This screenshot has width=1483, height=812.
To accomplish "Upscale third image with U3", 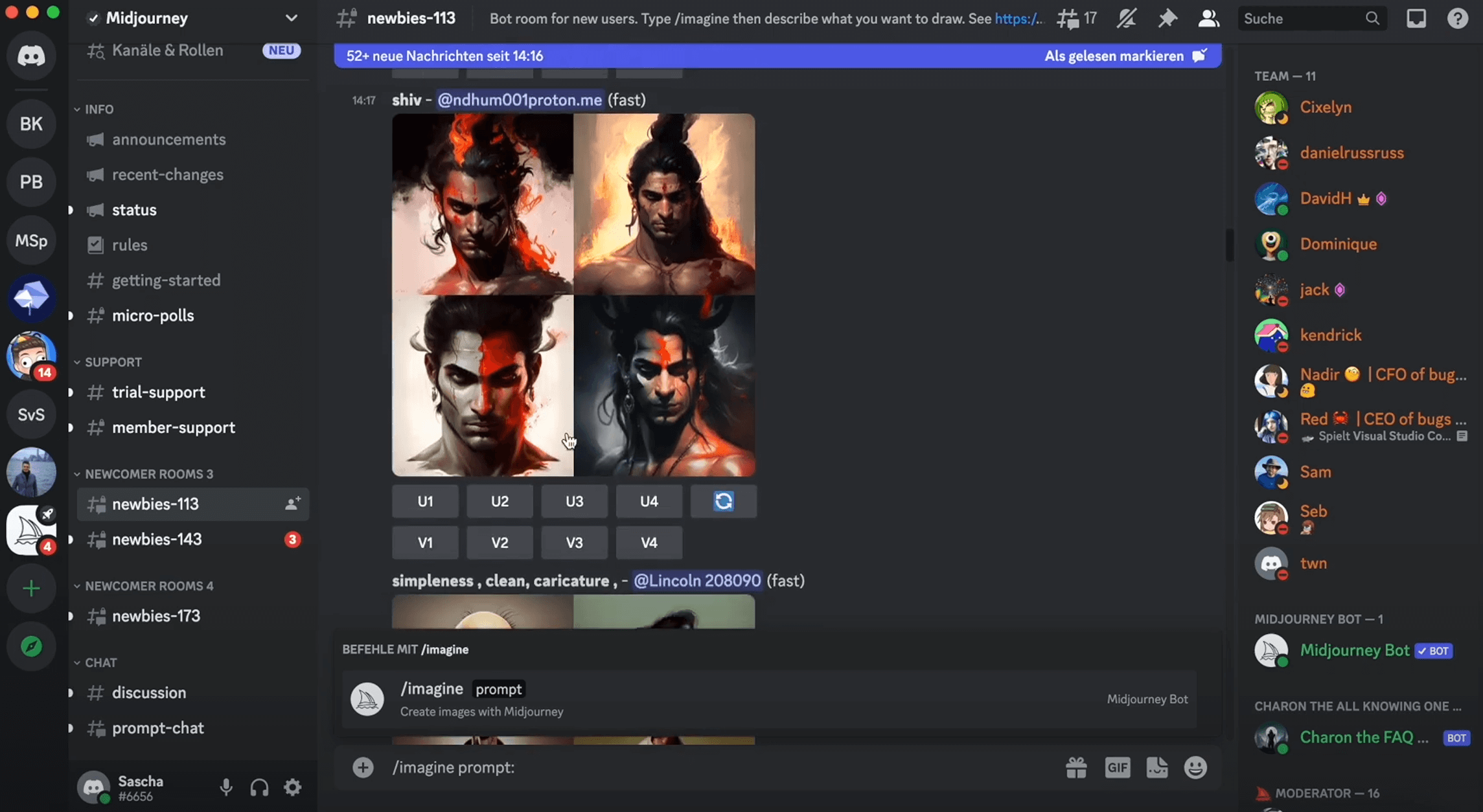I will (x=574, y=501).
